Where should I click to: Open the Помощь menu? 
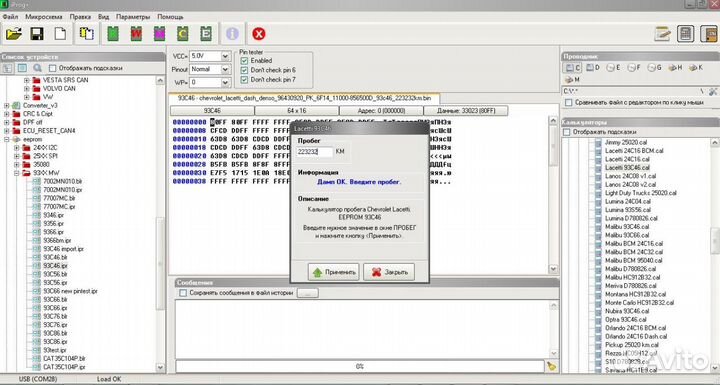[x=170, y=17]
